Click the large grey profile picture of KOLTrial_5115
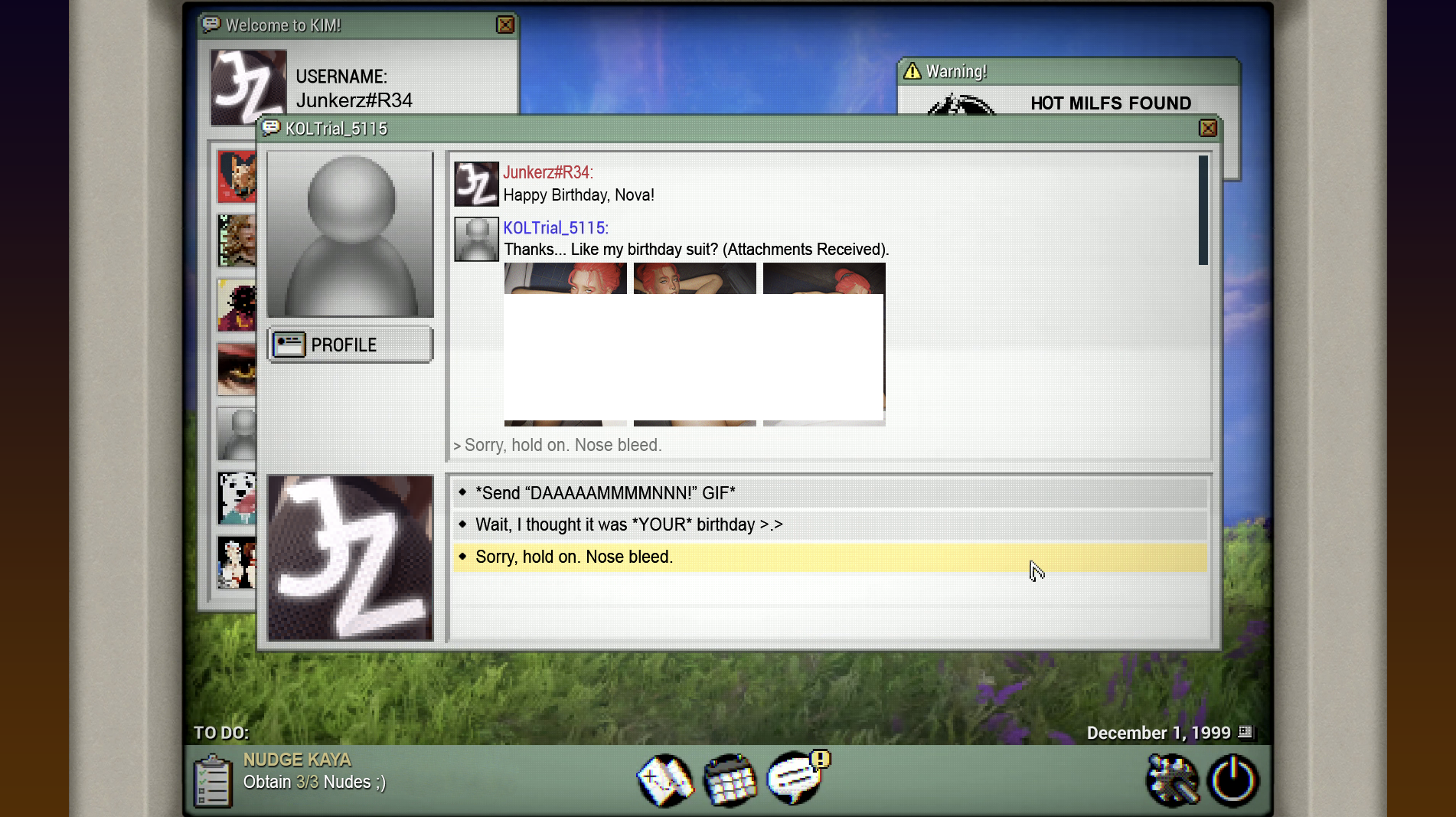This screenshot has width=1456, height=817. 351,234
